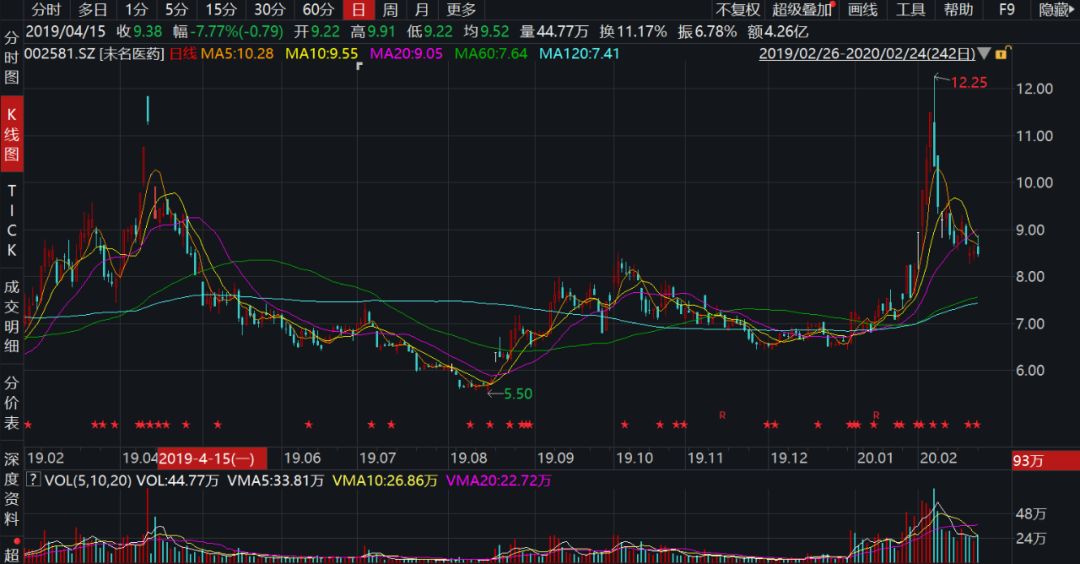Toggle 不复权 price adjustment mode
The image size is (1080, 564).
[737, 10]
